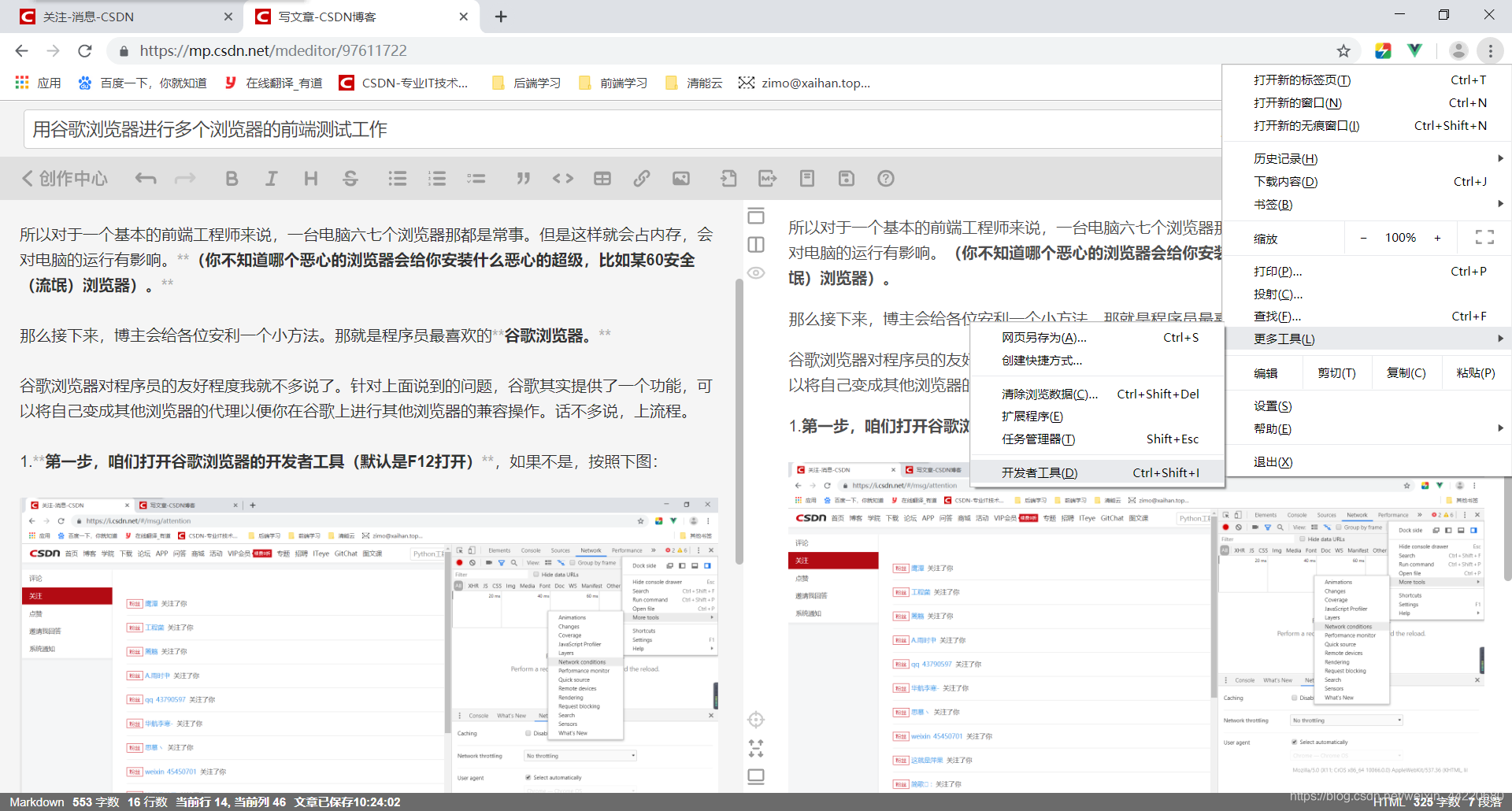This screenshot has height=811, width=1512.
Task: Open 任务管理器 from the submenu
Action: click(1098, 439)
